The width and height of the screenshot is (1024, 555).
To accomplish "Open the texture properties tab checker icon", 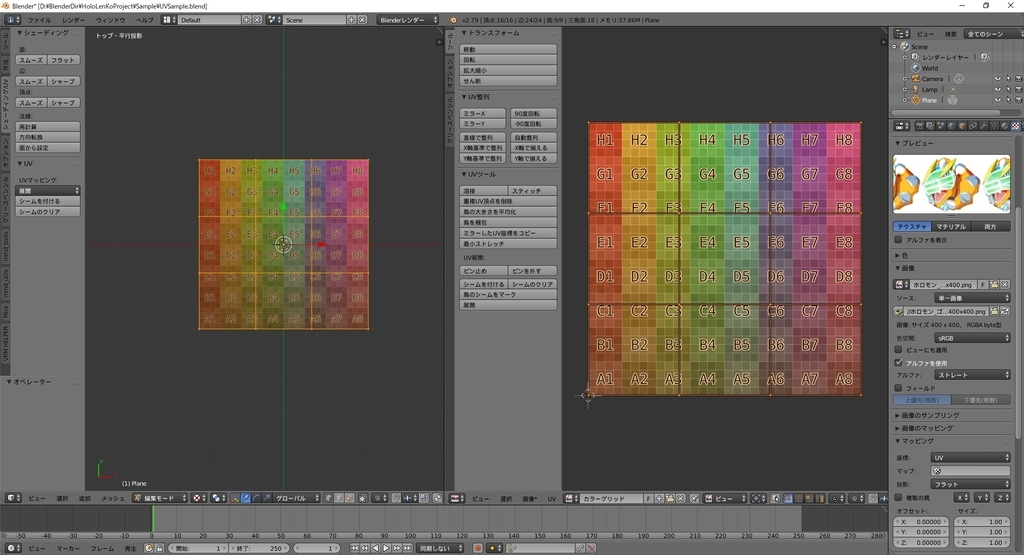I will tap(1016, 126).
